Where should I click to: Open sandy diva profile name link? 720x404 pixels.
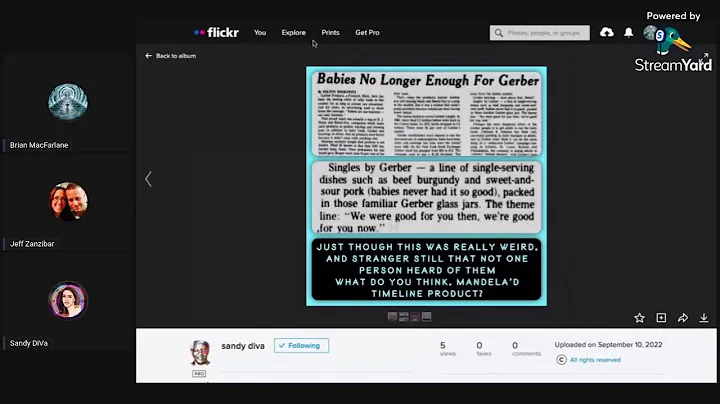243,346
